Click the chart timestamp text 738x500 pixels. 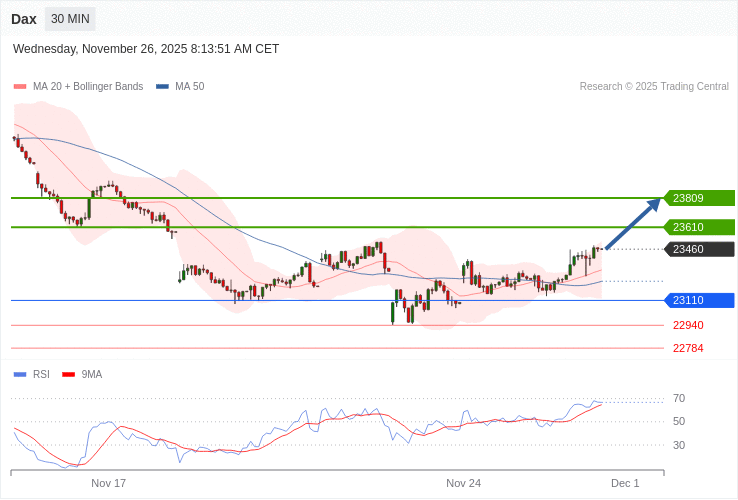(146, 49)
